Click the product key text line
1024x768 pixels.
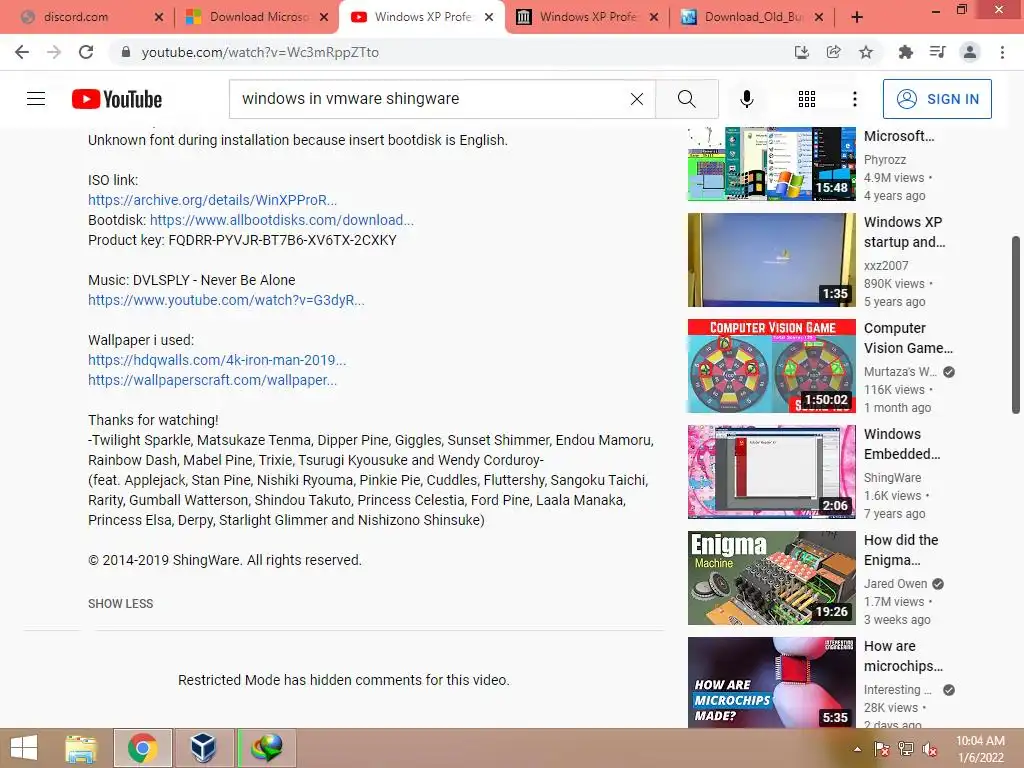[x=242, y=240]
